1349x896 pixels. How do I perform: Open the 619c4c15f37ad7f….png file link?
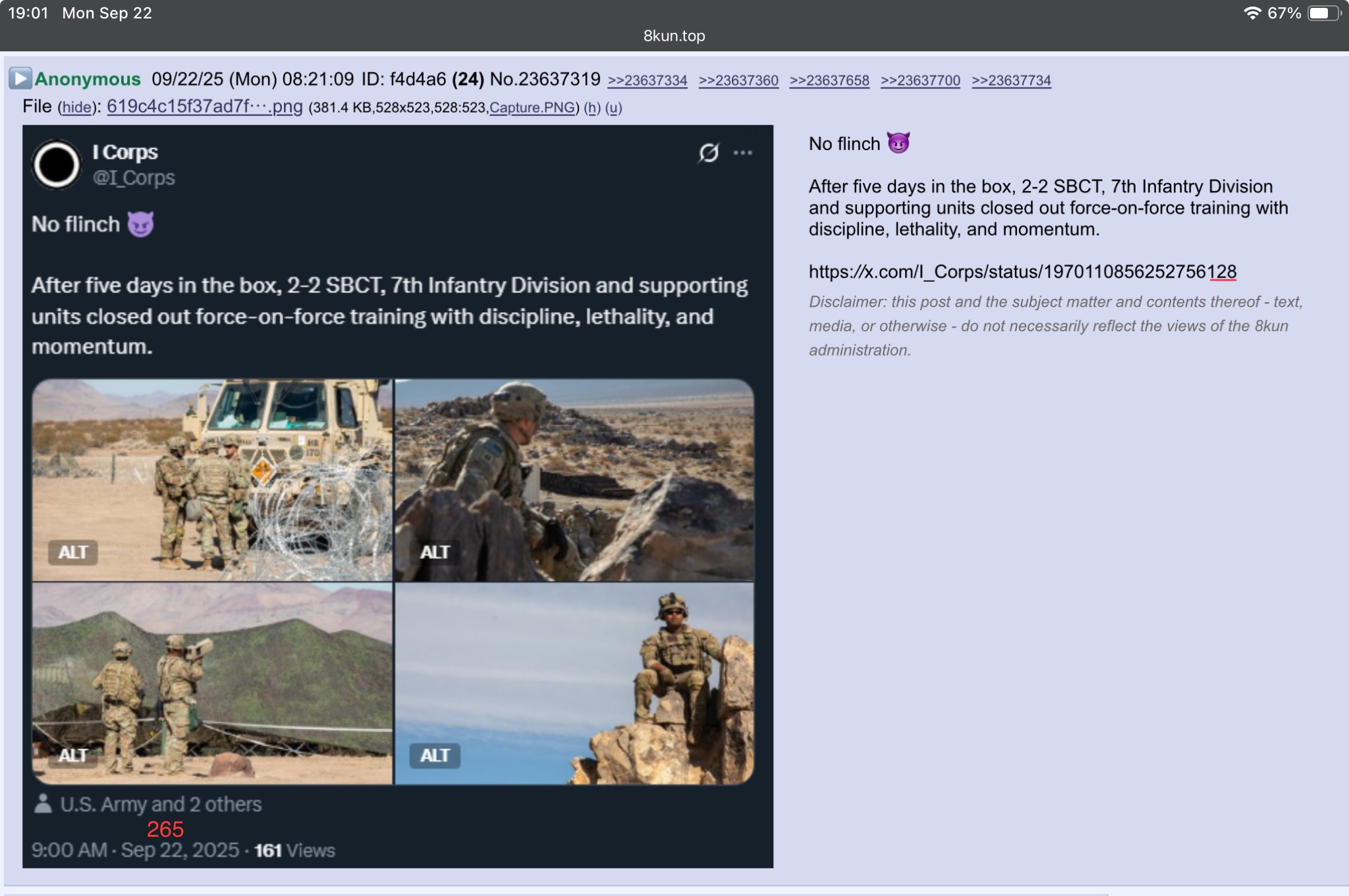pyautogui.click(x=205, y=106)
